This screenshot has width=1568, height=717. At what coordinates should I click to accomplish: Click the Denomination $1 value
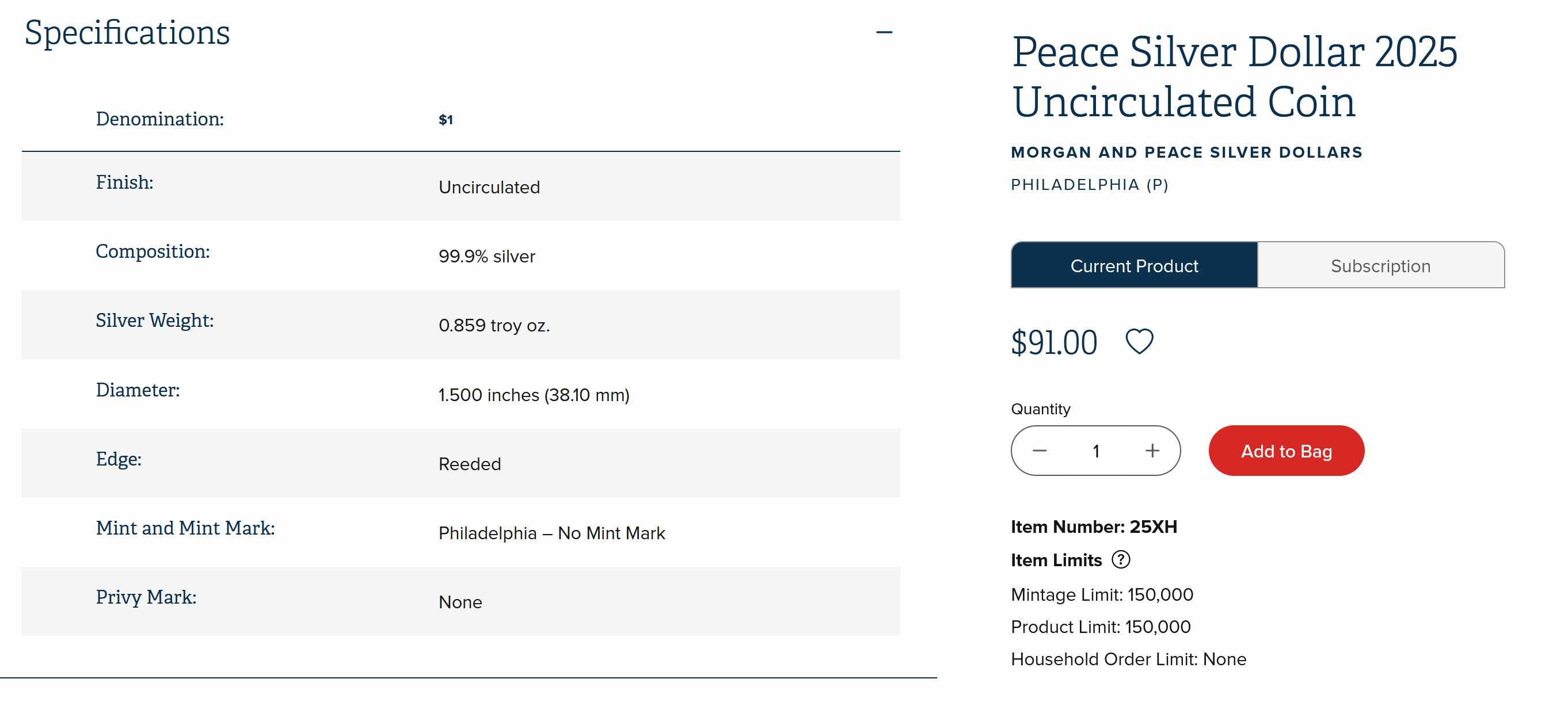[446, 120]
